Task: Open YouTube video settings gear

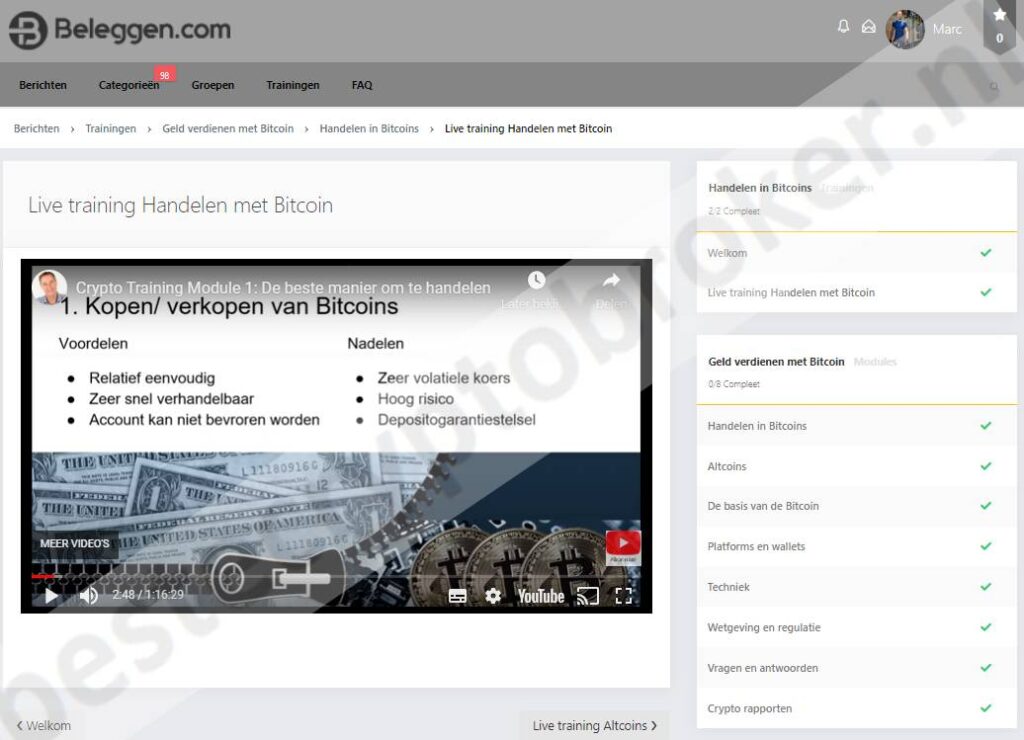Action: [x=493, y=596]
